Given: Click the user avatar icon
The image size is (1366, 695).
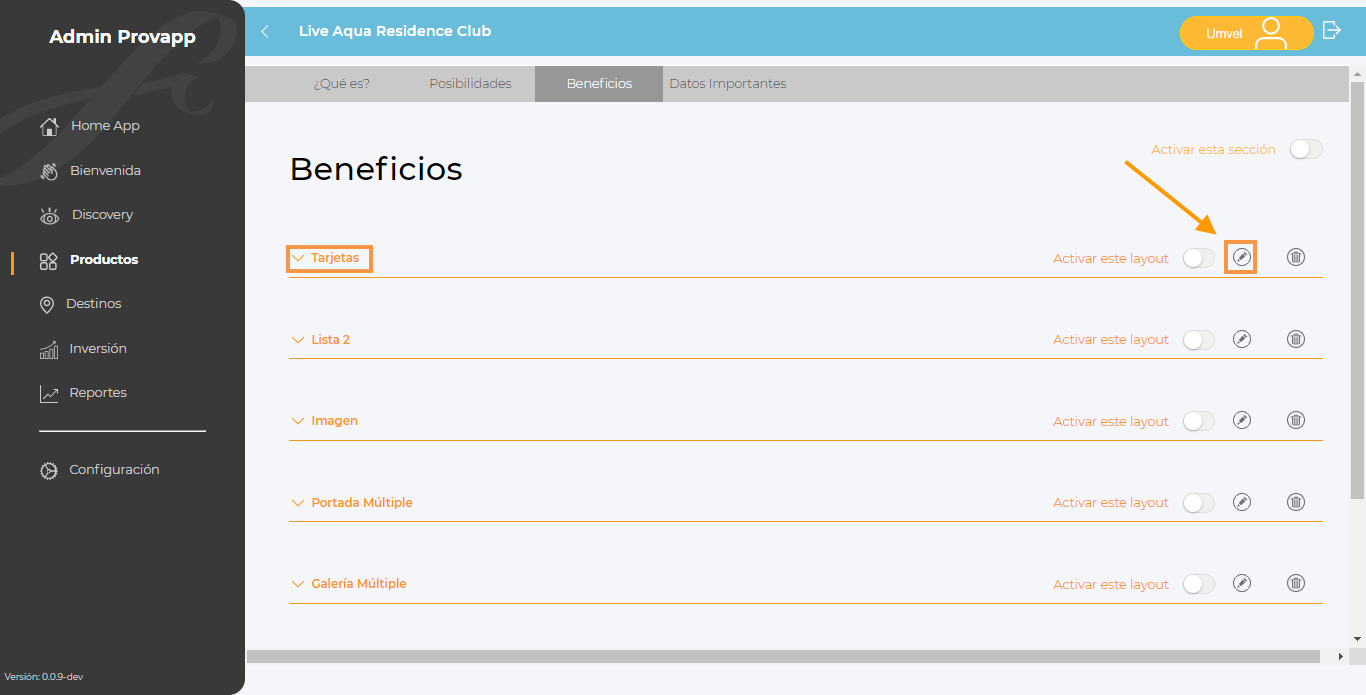Looking at the screenshot, I should pos(1271,33).
